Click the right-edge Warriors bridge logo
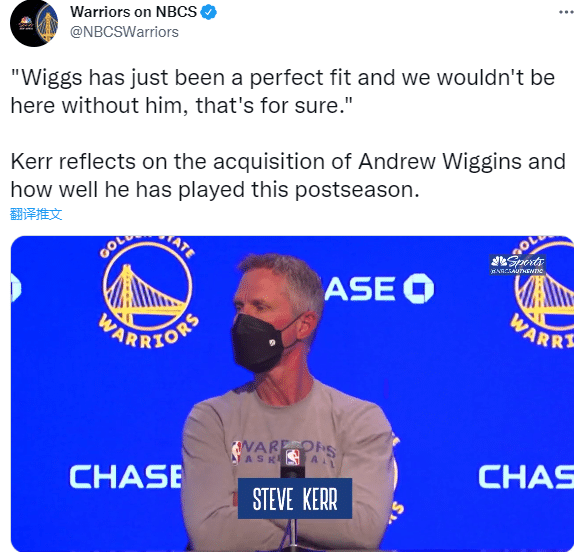Image resolution: width=574 pixels, height=552 pixels. tap(543, 293)
